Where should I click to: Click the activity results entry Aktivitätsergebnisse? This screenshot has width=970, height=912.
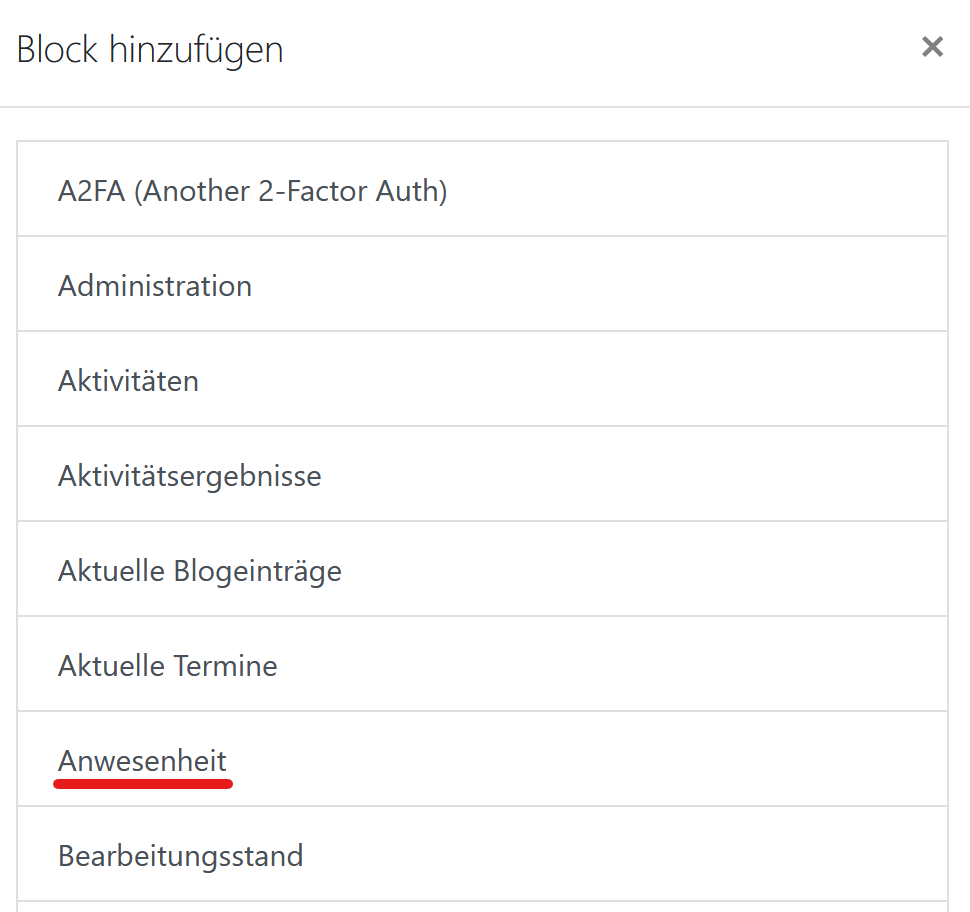(483, 474)
